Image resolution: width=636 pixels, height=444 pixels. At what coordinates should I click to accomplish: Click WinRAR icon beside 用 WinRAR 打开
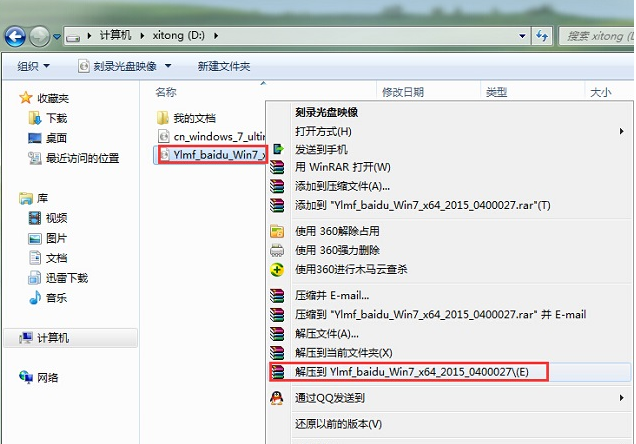[x=277, y=167]
